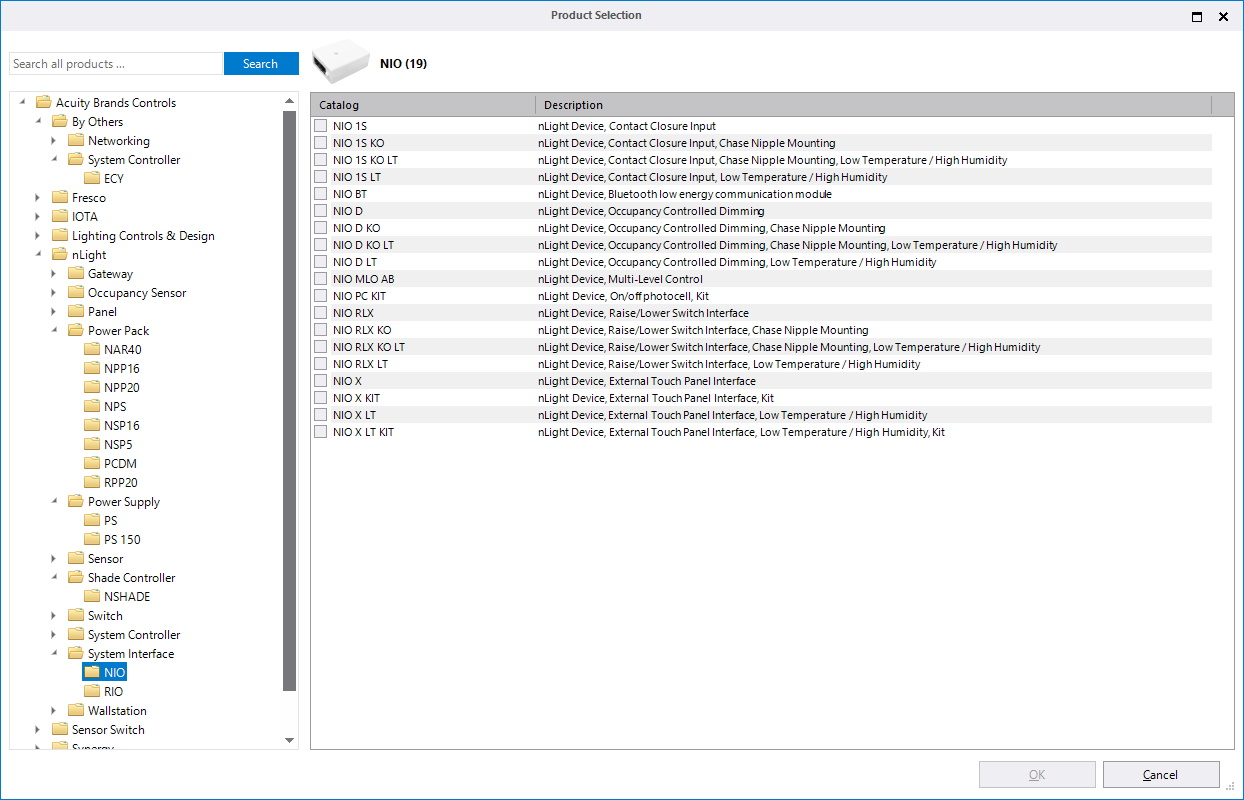
Task: Click the Networking folder icon
Action: tap(76, 141)
